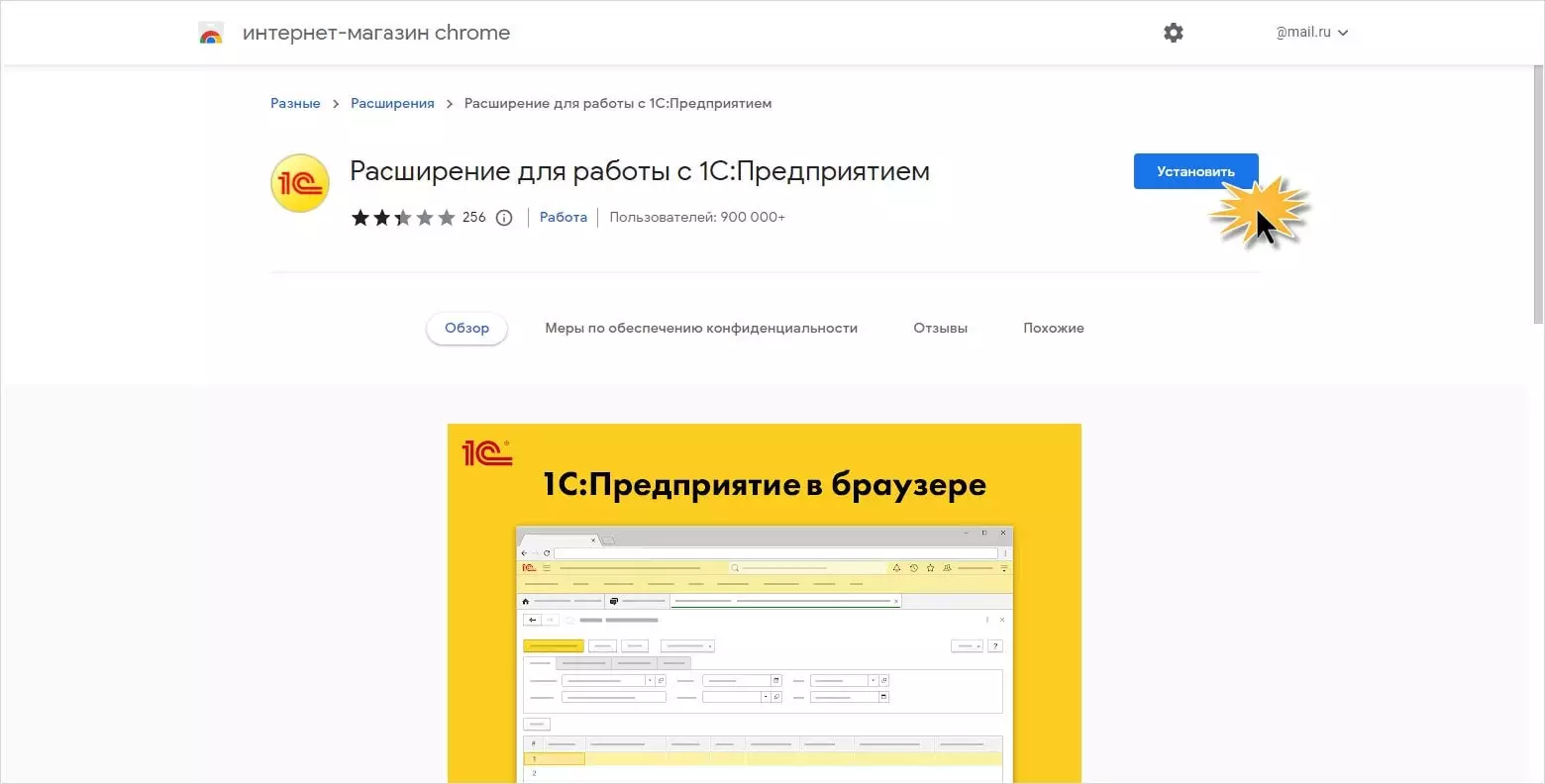Open the Расширения breadcrumb link
This screenshot has width=1545, height=784.
click(392, 104)
